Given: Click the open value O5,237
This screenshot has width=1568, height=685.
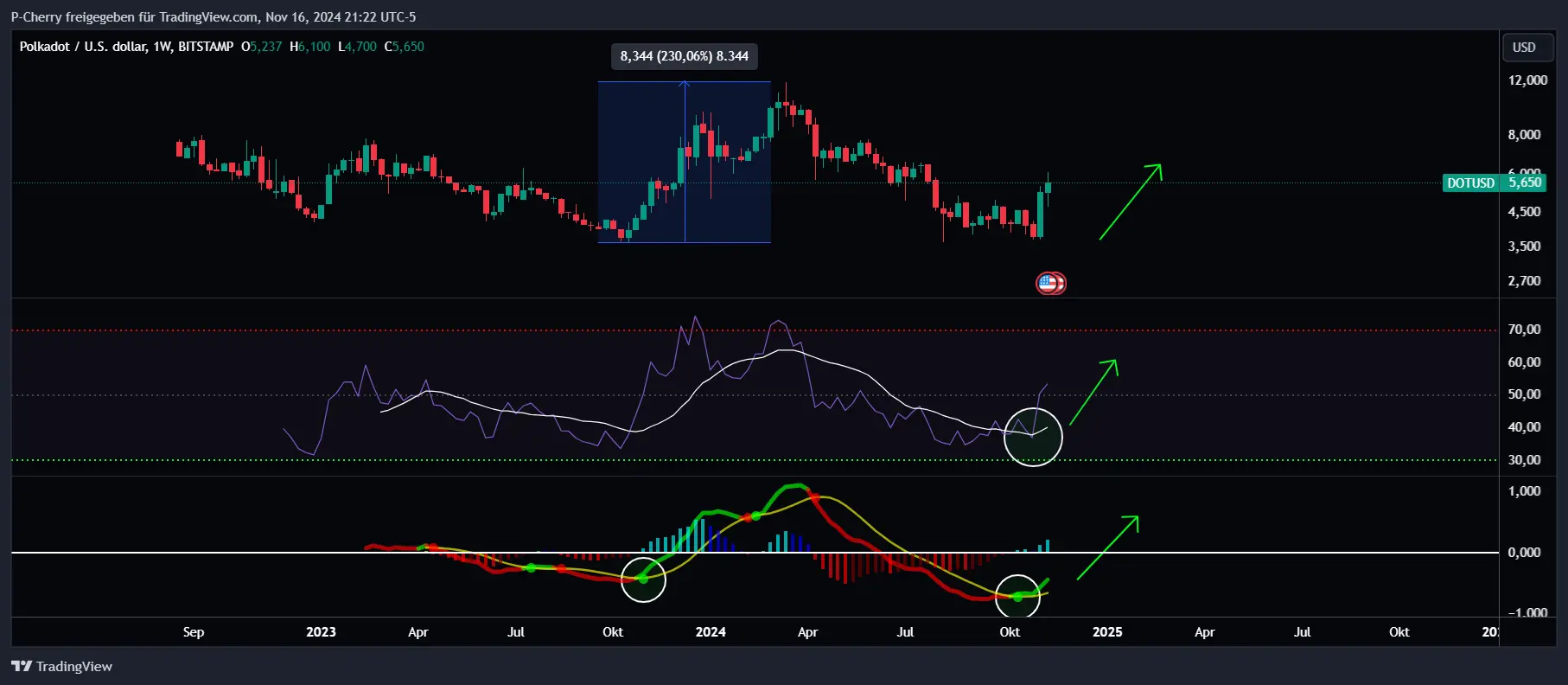Looking at the screenshot, I should (262, 47).
